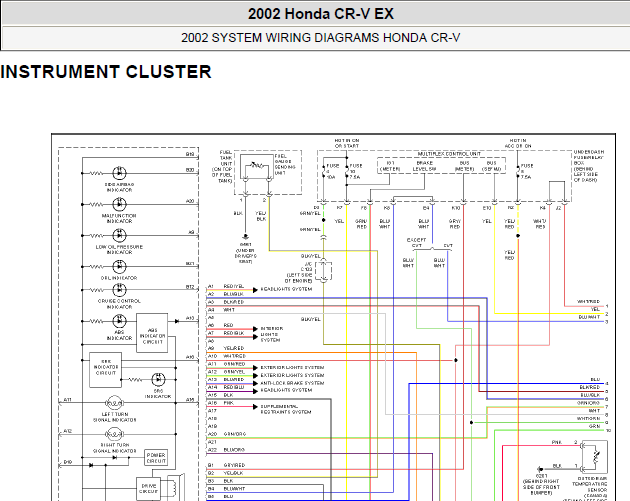This screenshot has width=630, height=501.
Task: Click the 'MULTIPLEX CONTROL UNIT' label
Action: 449,154
